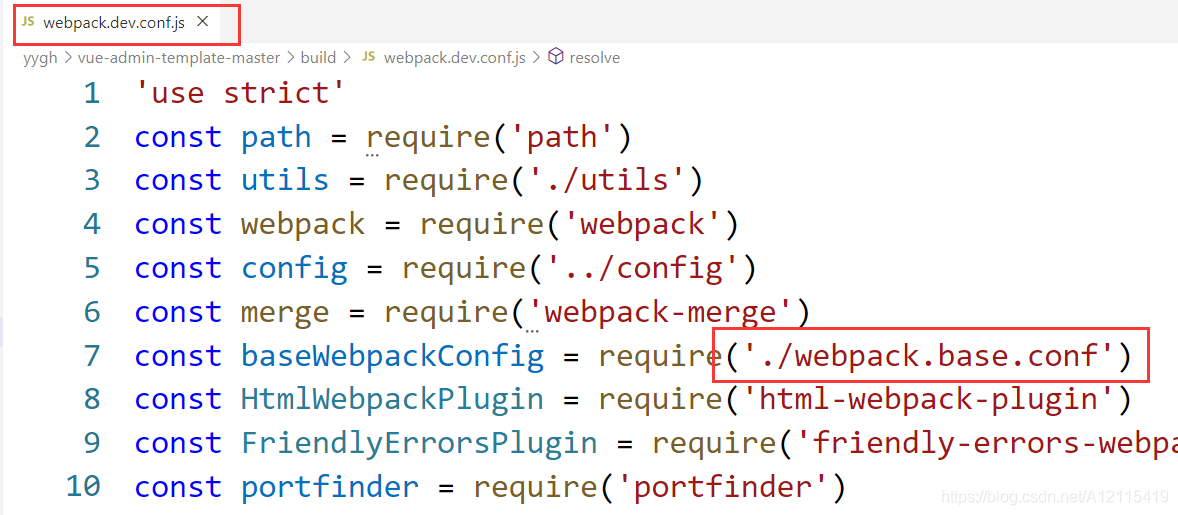The width and height of the screenshot is (1178, 515).
Task: Open the yygh breadcrumb folder
Action: [x=40, y=58]
